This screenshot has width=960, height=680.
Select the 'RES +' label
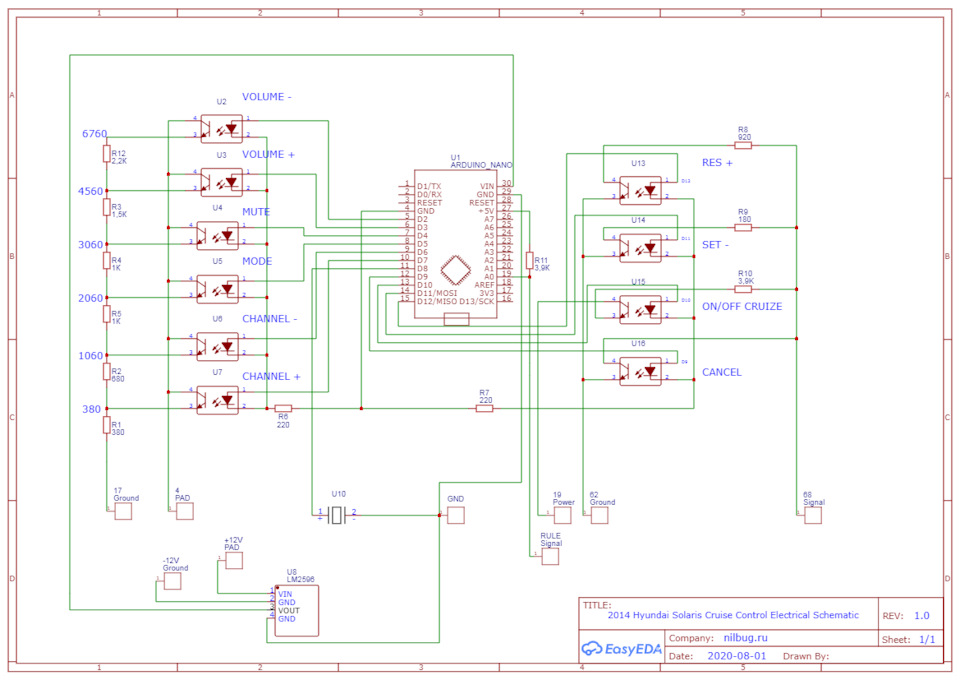(717, 163)
